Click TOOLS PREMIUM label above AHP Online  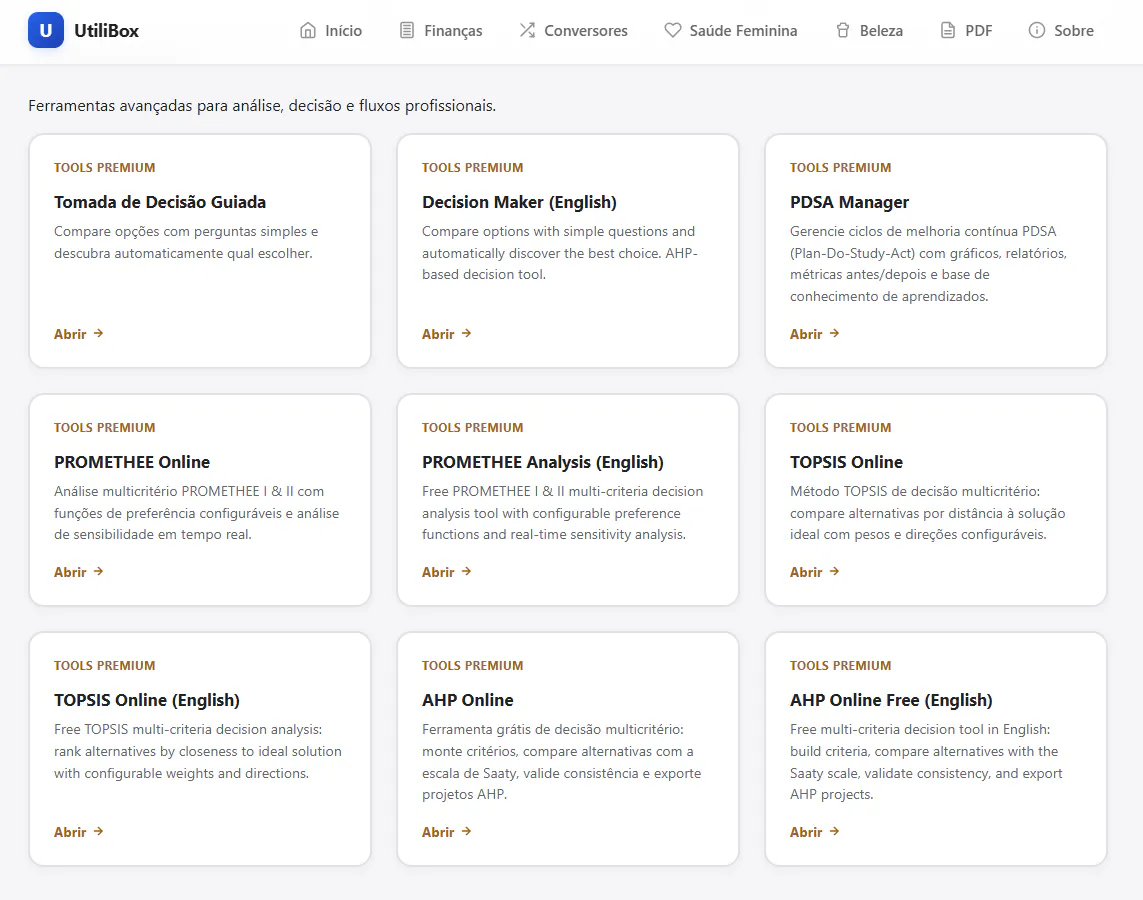tap(472, 665)
